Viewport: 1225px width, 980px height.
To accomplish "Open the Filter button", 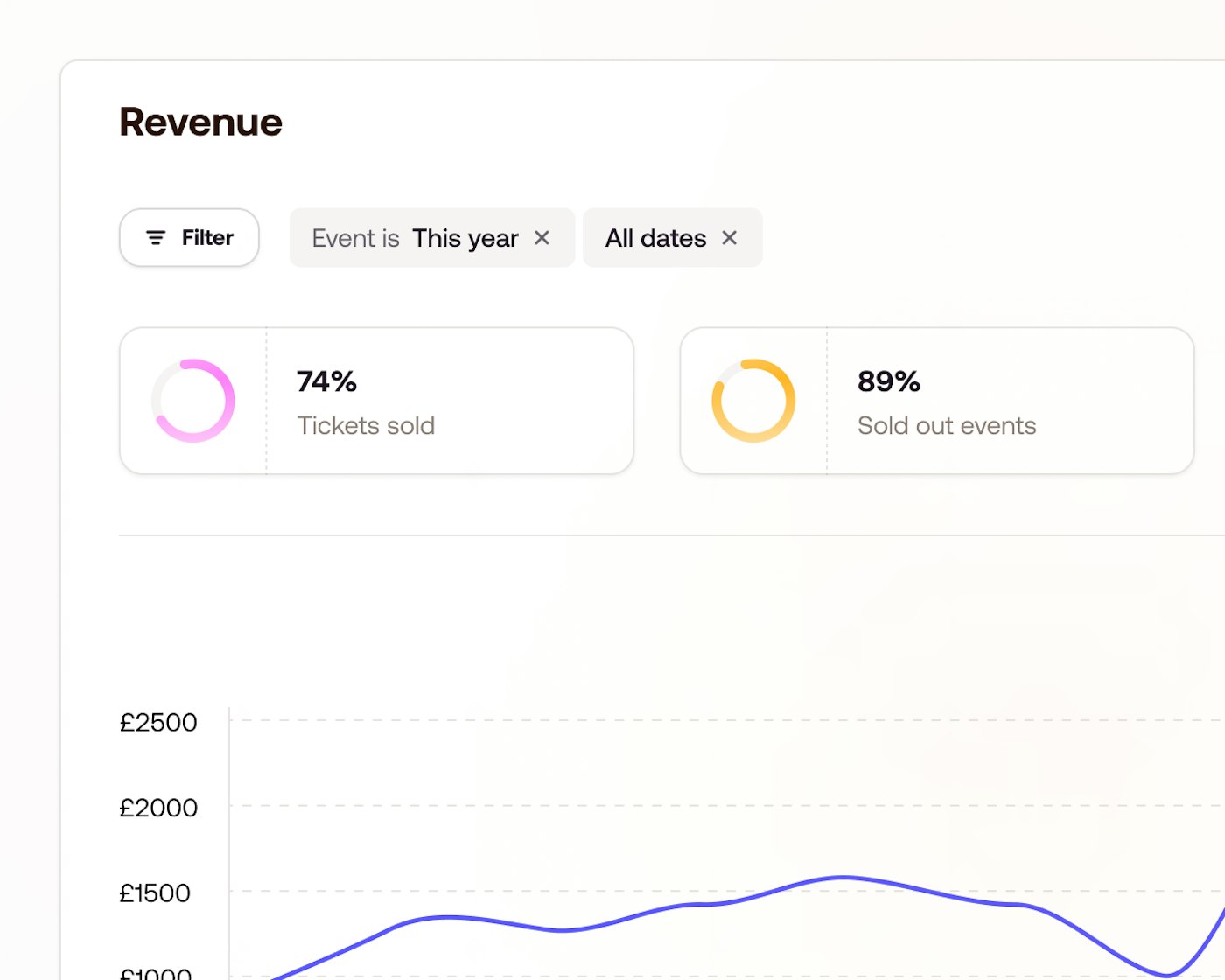I will [189, 237].
